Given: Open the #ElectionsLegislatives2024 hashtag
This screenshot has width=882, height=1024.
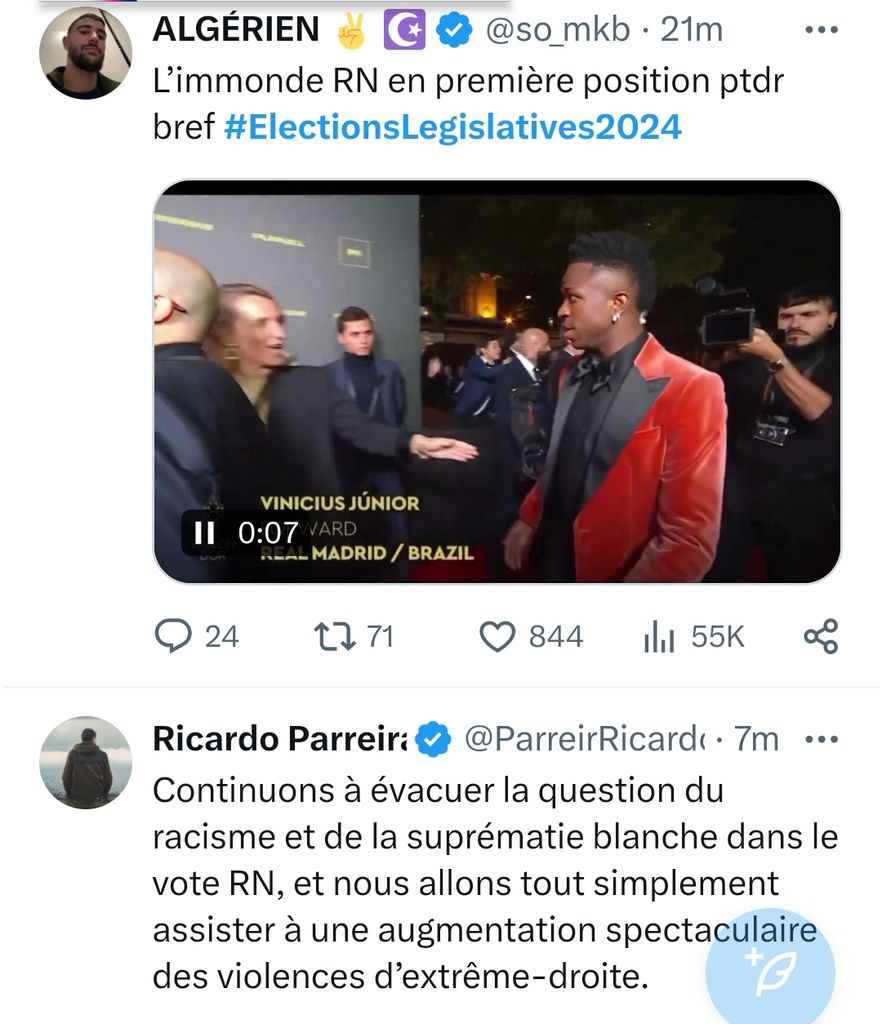Looking at the screenshot, I should point(452,128).
